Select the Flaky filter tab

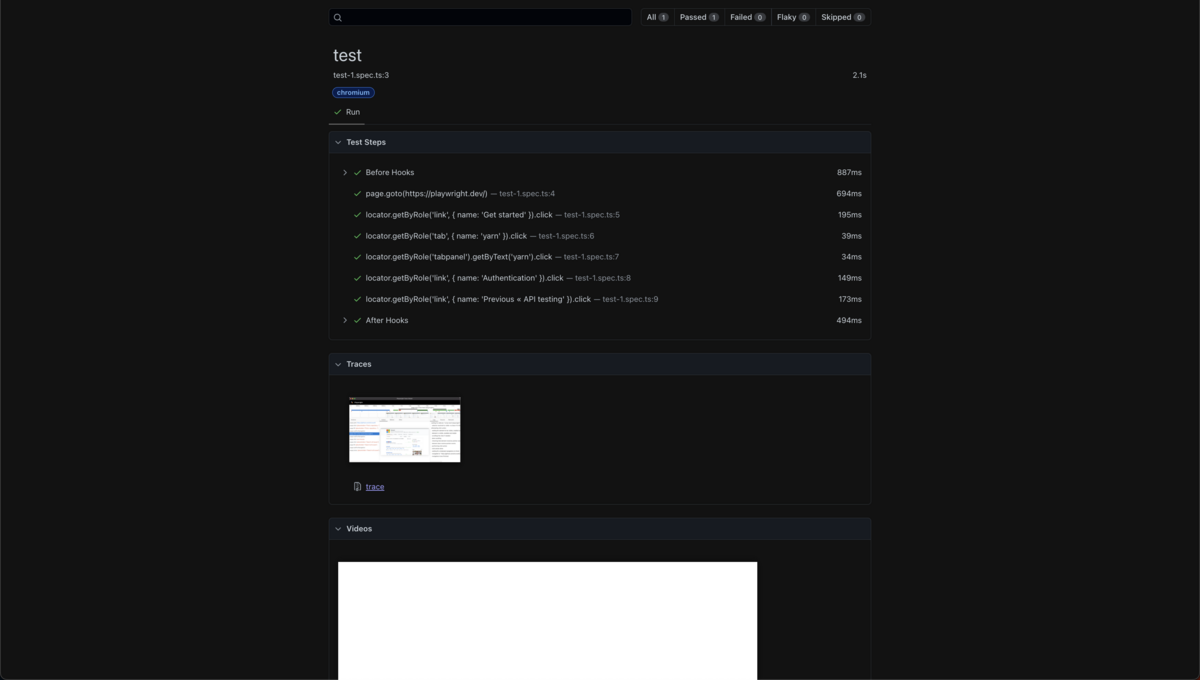pyautogui.click(x=793, y=17)
